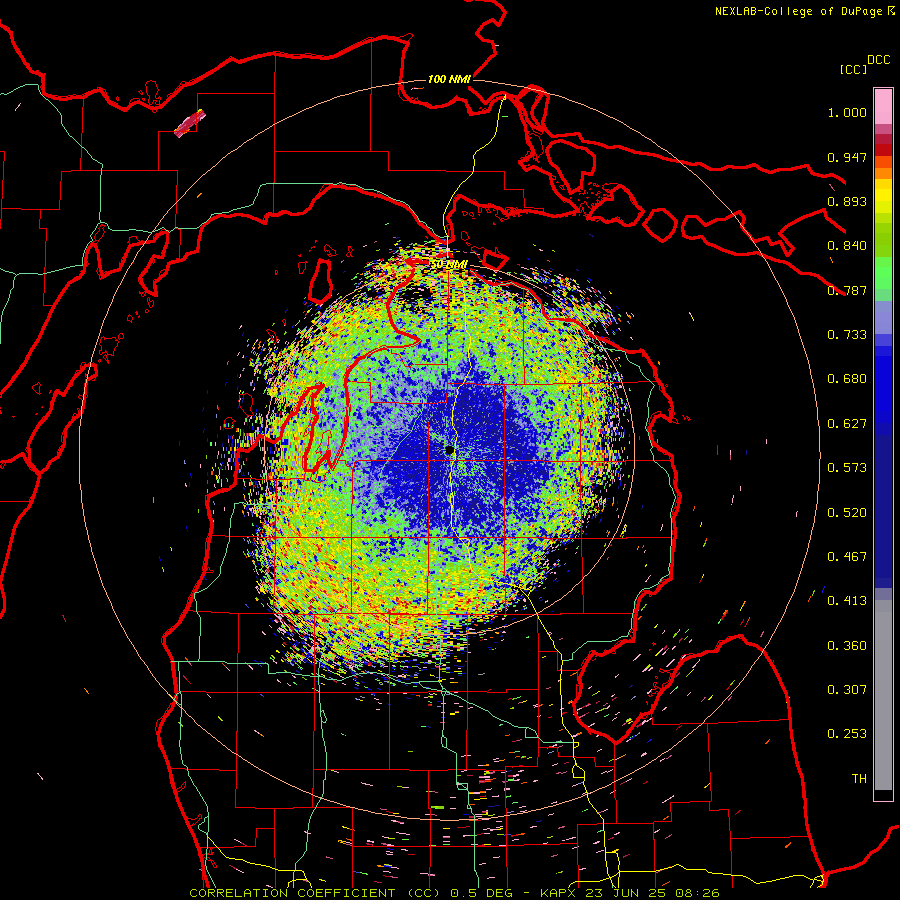900x900 pixels.
Task: Click the 0.360 scale value
Action: (x=847, y=646)
